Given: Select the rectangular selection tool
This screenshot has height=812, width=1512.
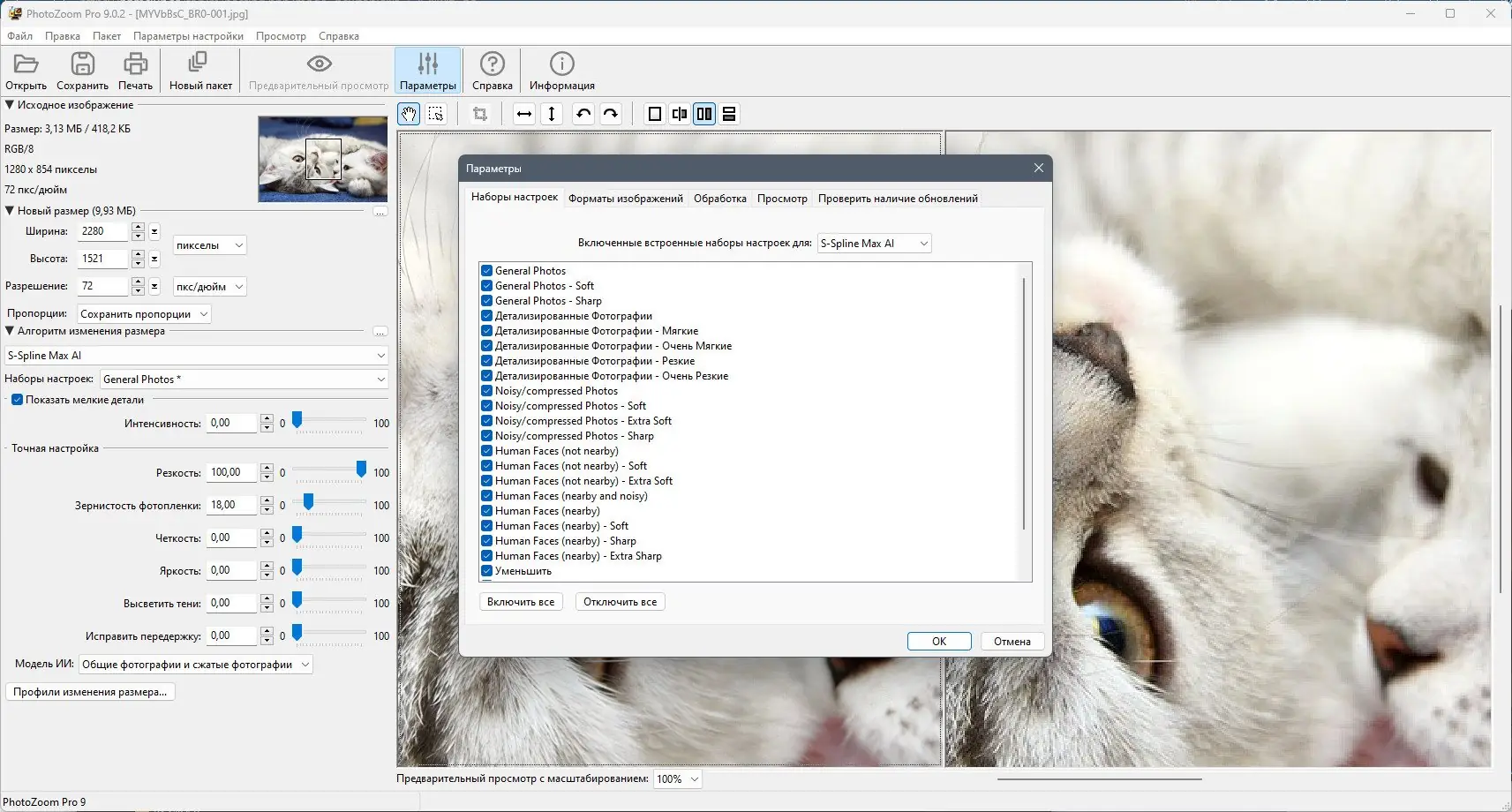Looking at the screenshot, I should pyautogui.click(x=436, y=114).
